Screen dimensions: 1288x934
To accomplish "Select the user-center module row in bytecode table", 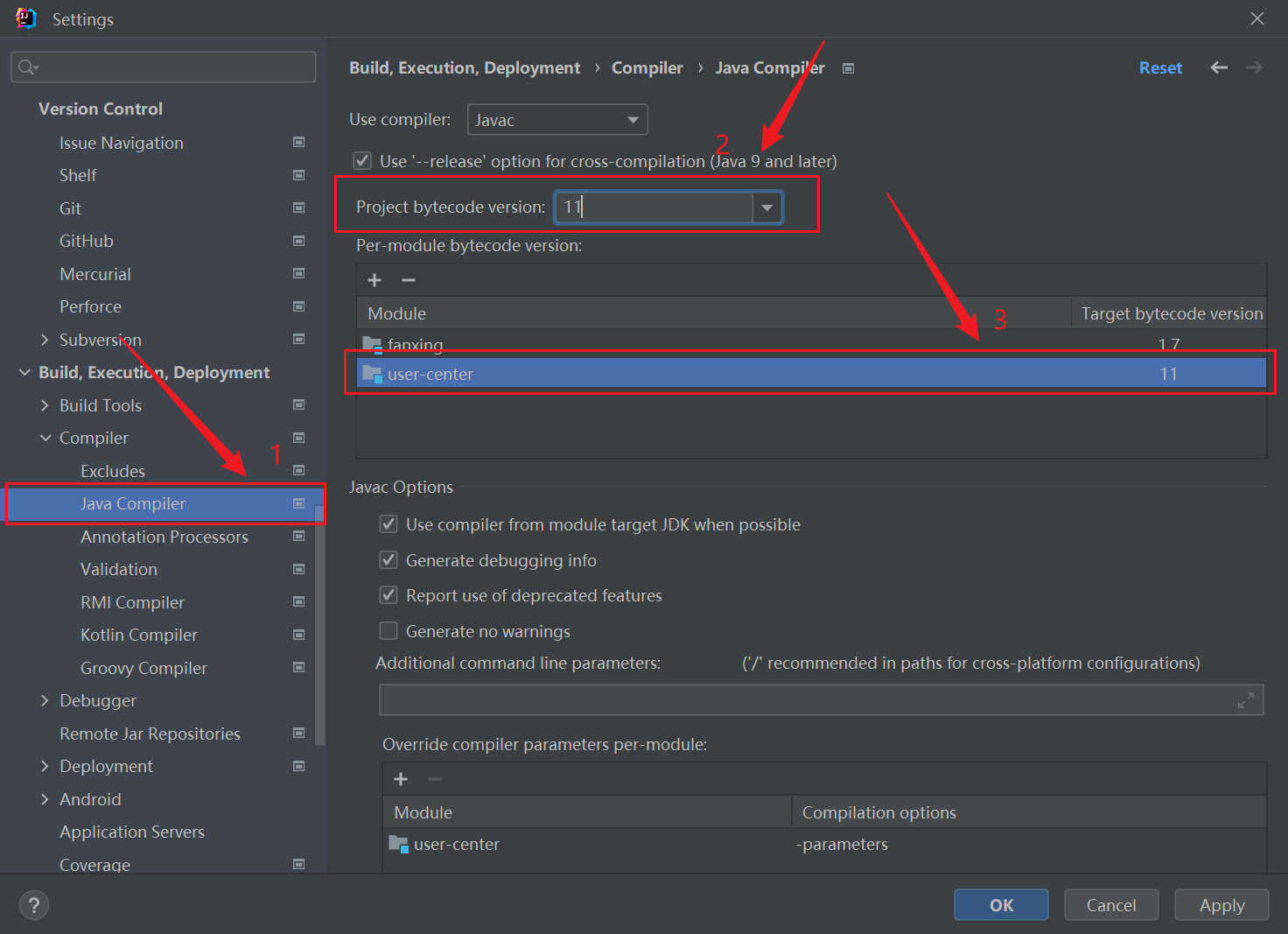I will click(811, 374).
